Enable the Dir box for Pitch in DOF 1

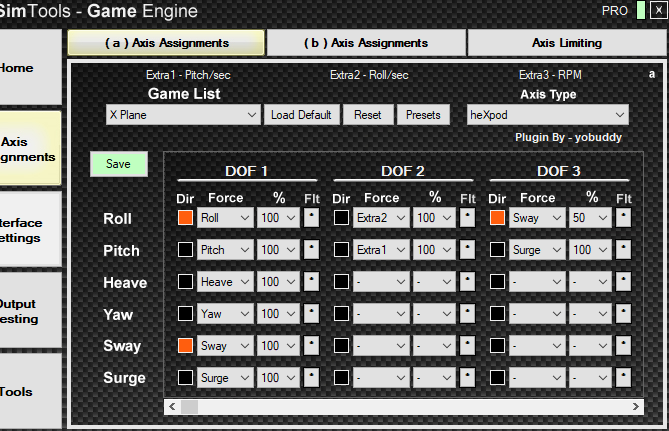(185, 249)
